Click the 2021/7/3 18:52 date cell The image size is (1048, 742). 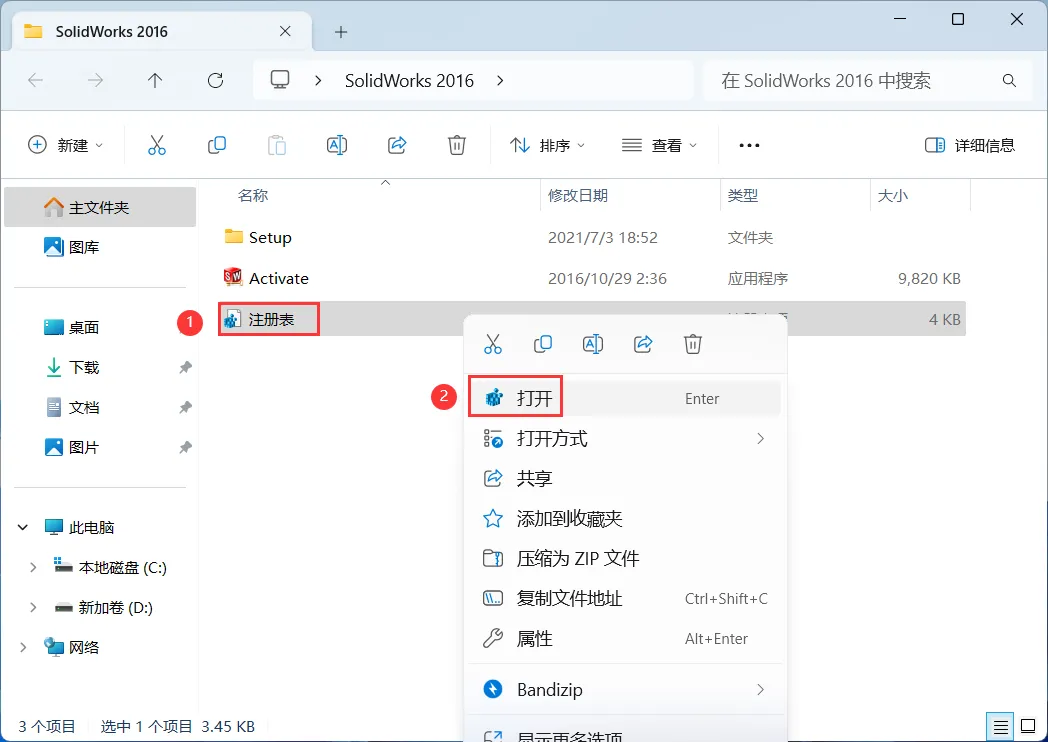coord(603,237)
